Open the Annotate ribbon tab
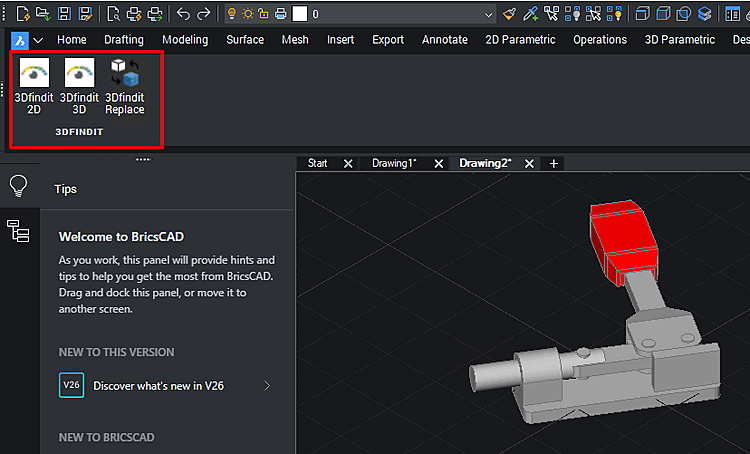 pyautogui.click(x=445, y=40)
